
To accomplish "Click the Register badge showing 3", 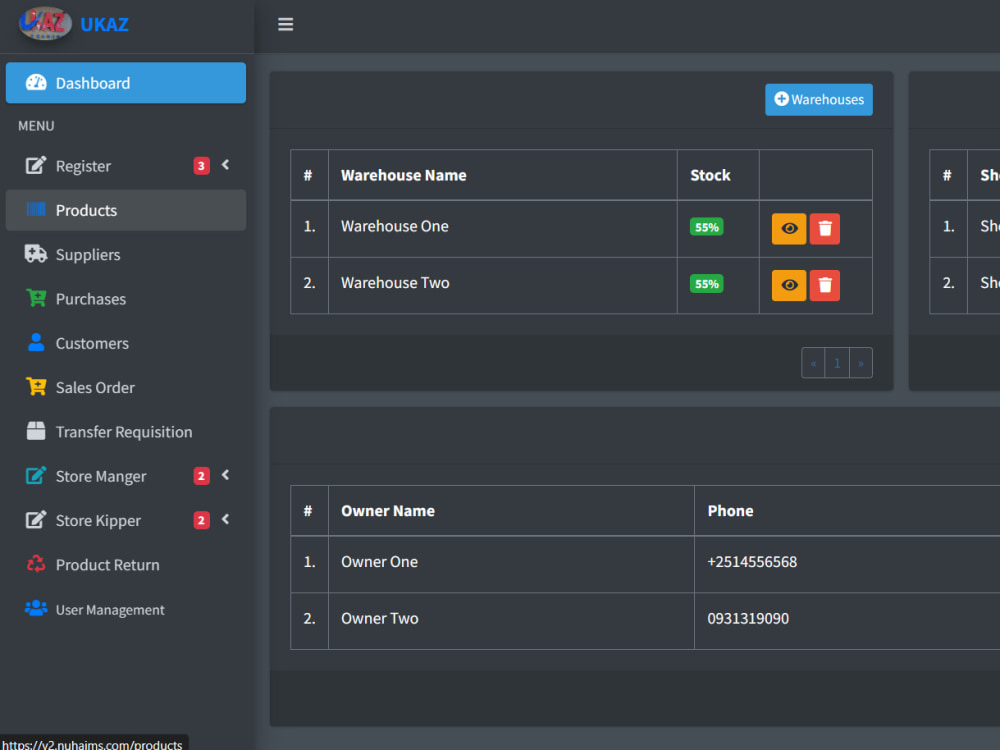I will 202,166.
